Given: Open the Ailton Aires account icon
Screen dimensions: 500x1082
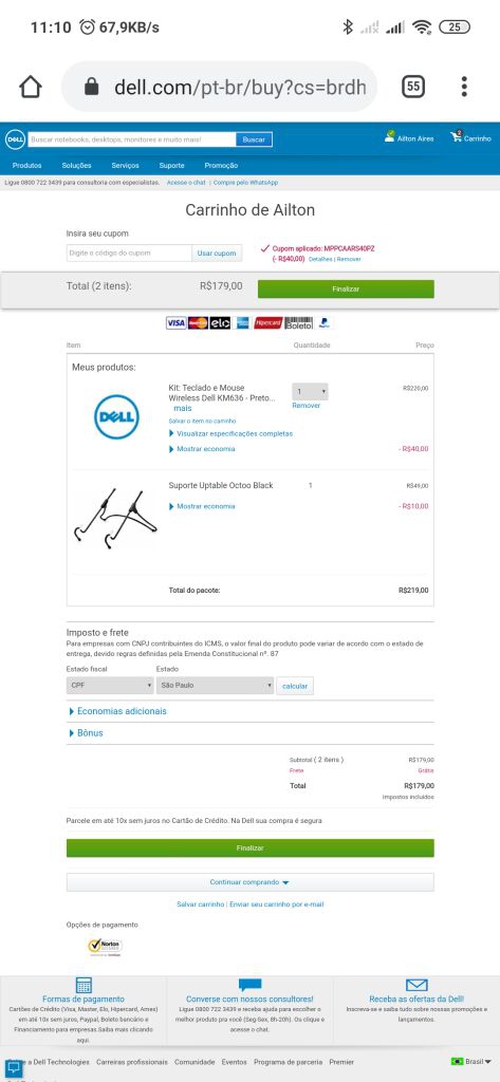Looking at the screenshot, I should [x=390, y=137].
